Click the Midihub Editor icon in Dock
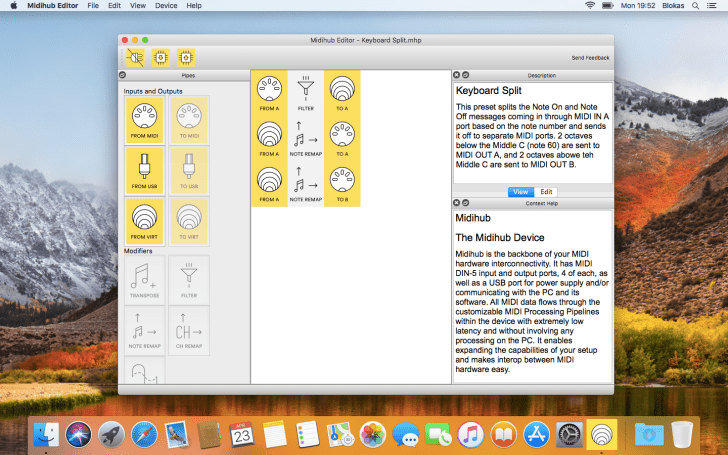The width and height of the screenshot is (728, 455). [x=602, y=435]
